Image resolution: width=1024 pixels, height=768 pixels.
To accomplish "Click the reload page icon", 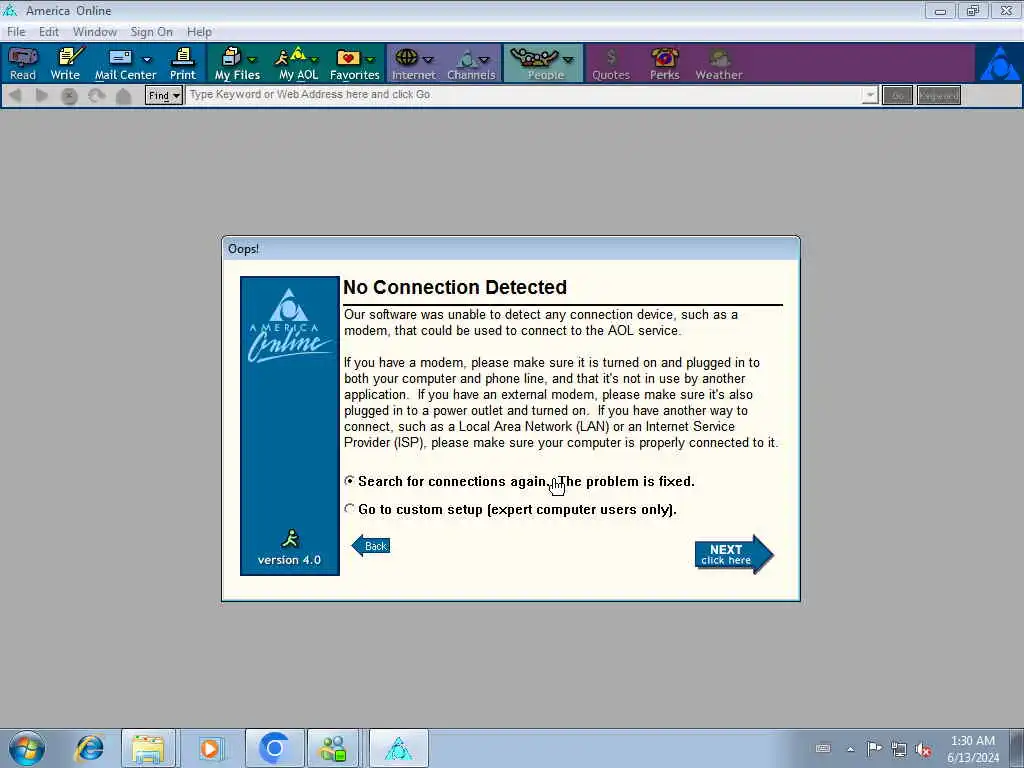I will 97,96.
